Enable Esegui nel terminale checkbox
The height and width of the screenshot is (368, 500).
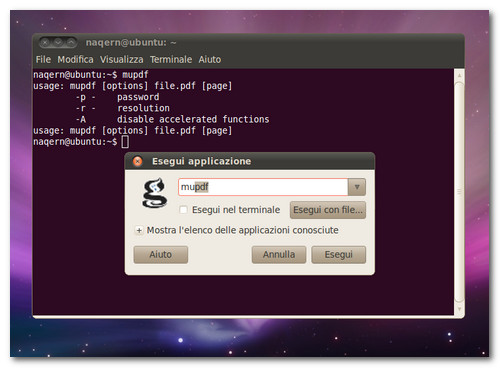tap(183, 210)
